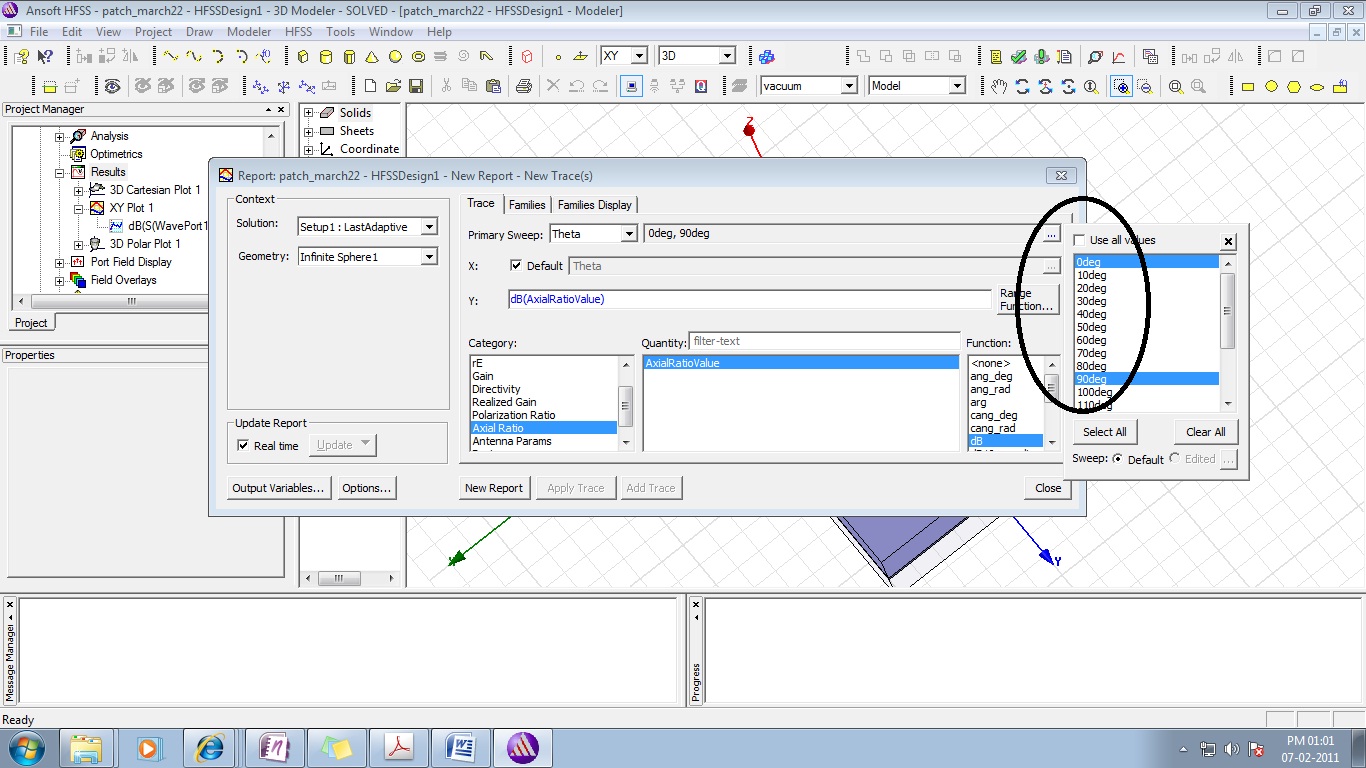The width and height of the screenshot is (1366, 768).
Task: Click the Print icon in toolbar
Action: [x=522, y=87]
